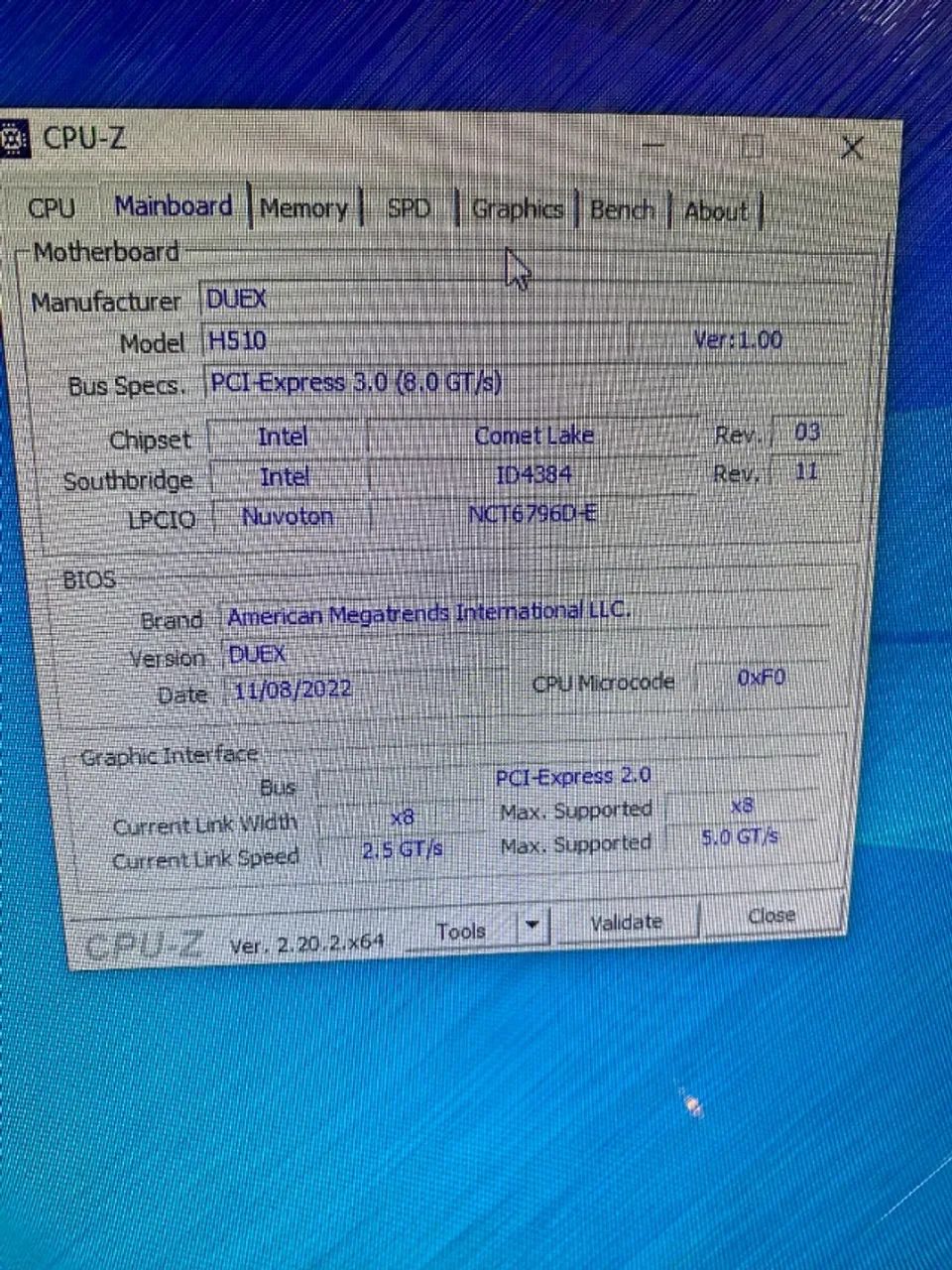Click the Ver:1.00 field
Screen dimensions: 952x1270
(739, 339)
